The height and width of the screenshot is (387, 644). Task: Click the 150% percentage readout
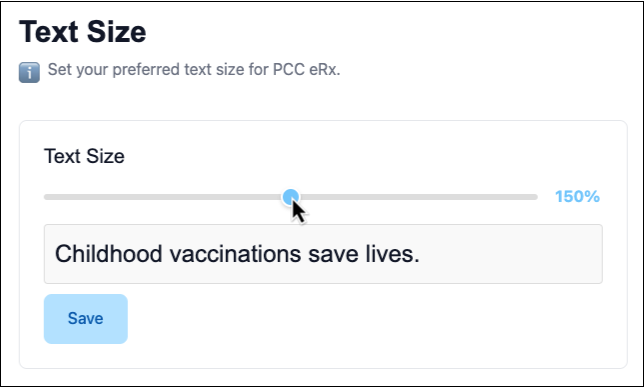(577, 197)
